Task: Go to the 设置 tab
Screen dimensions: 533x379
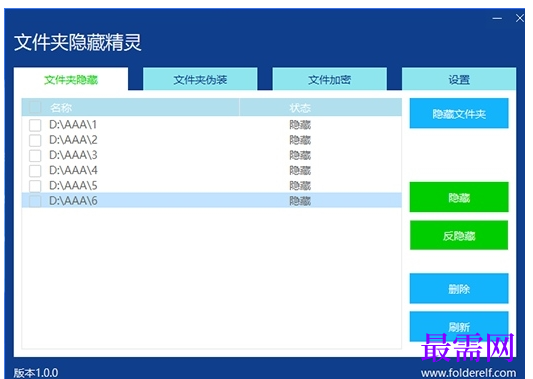Action: pyautogui.click(x=459, y=79)
